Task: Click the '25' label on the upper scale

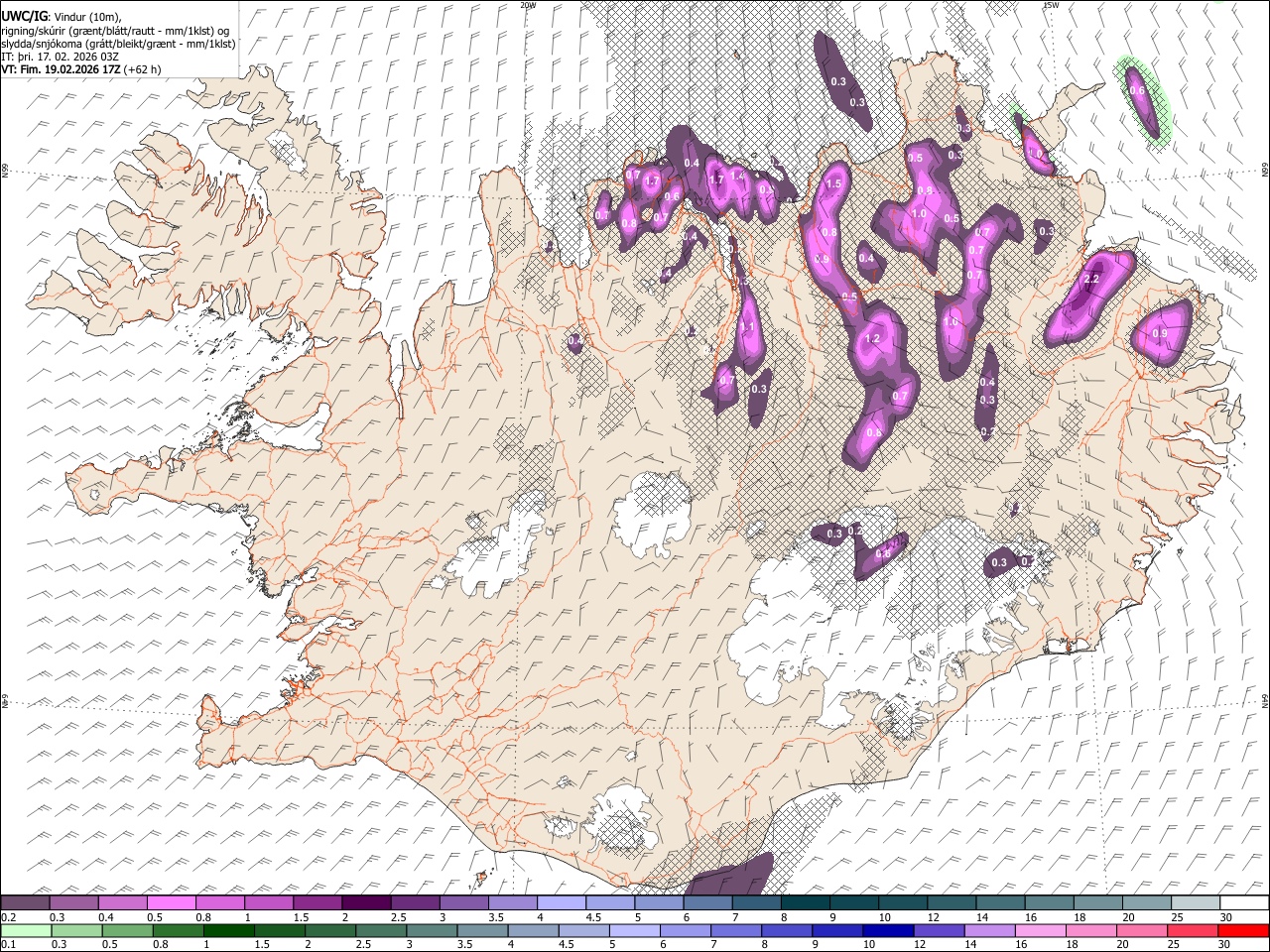Action: click(1177, 917)
